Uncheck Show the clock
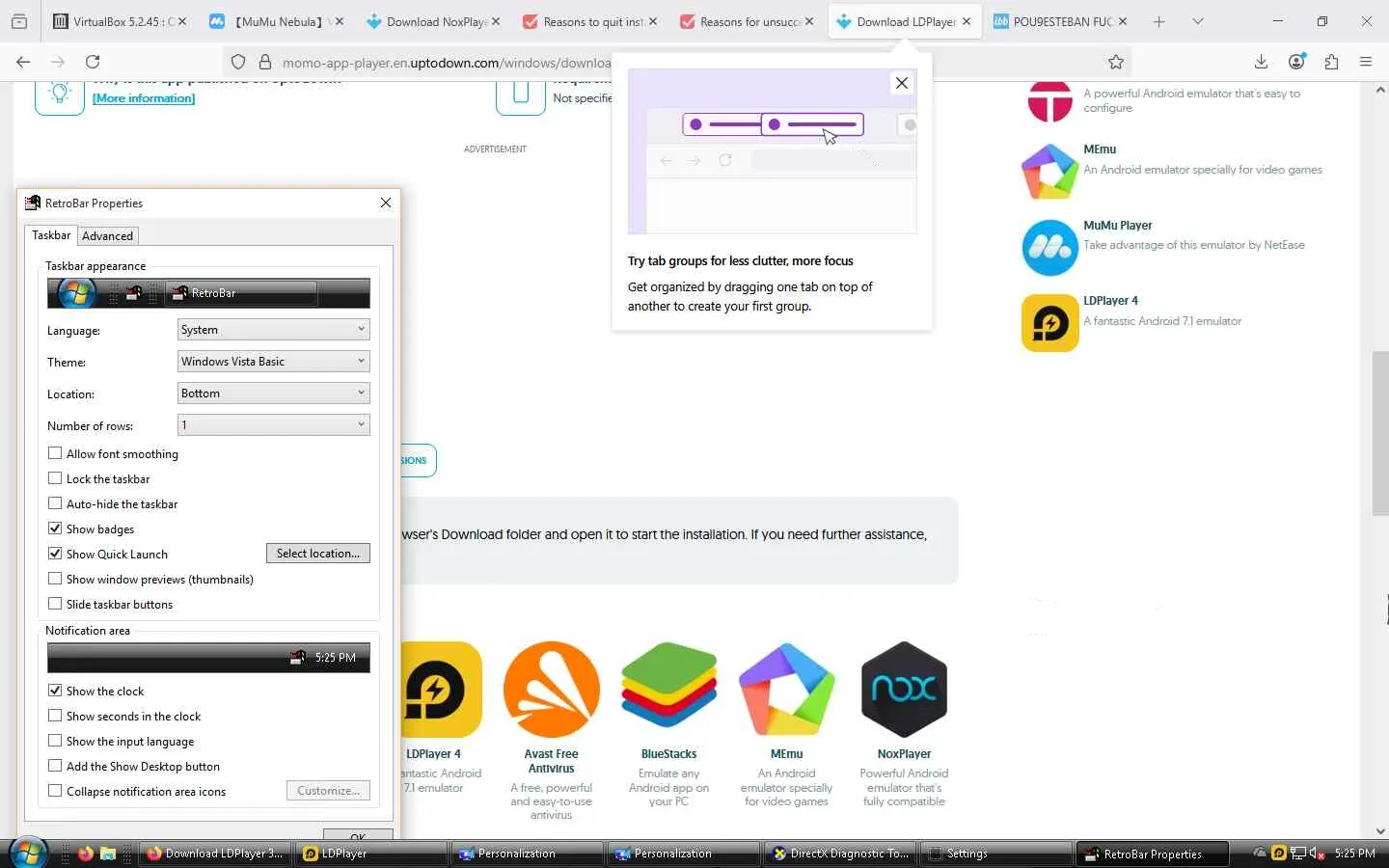The height and width of the screenshot is (868, 1389). tap(55, 691)
